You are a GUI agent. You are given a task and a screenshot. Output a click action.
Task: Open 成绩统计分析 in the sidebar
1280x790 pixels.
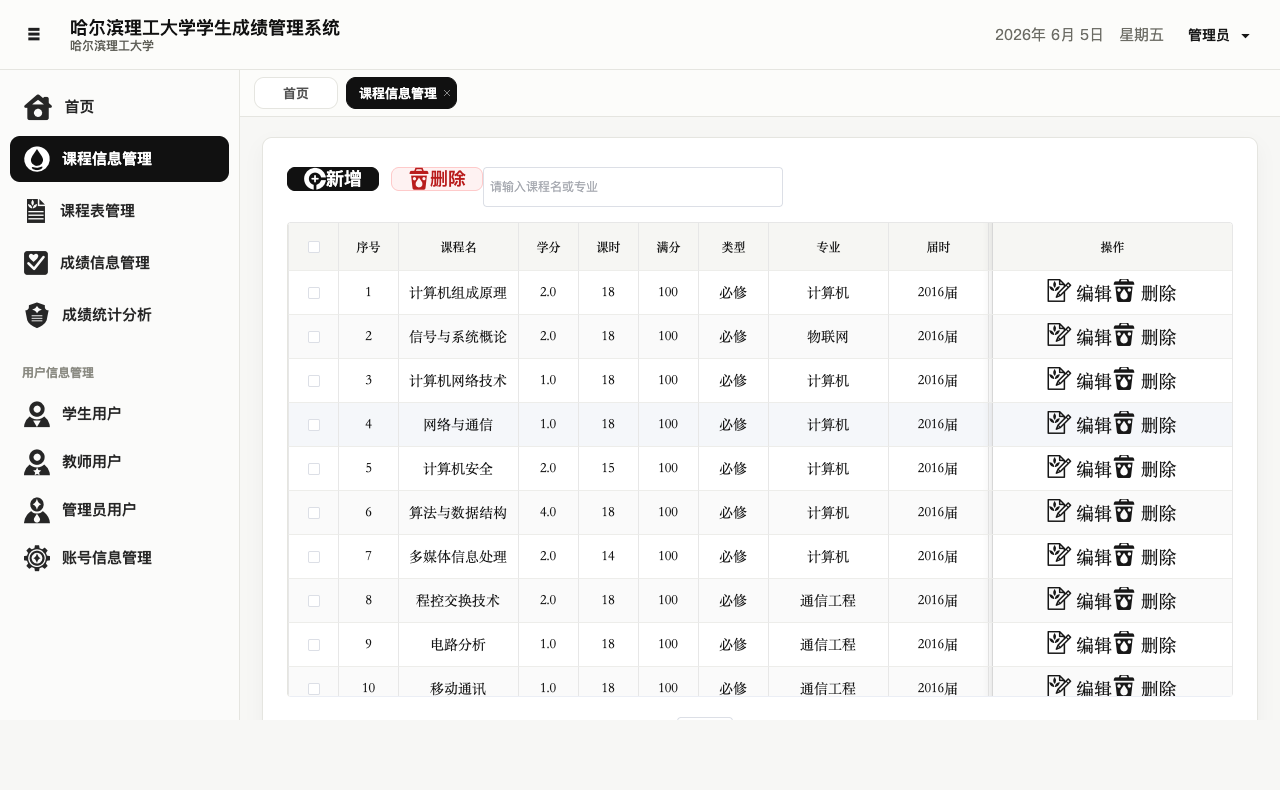(x=119, y=315)
